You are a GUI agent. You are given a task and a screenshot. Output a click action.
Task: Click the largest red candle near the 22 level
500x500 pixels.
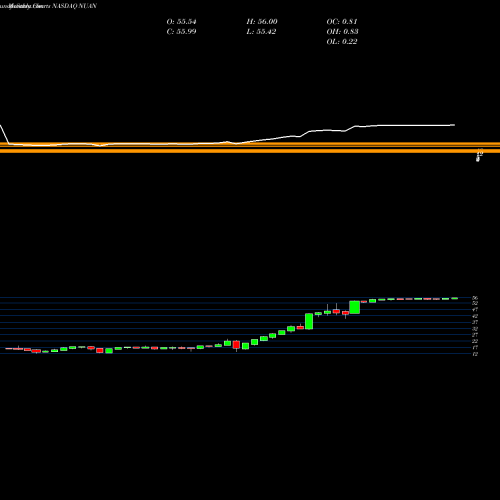[x=236, y=345]
